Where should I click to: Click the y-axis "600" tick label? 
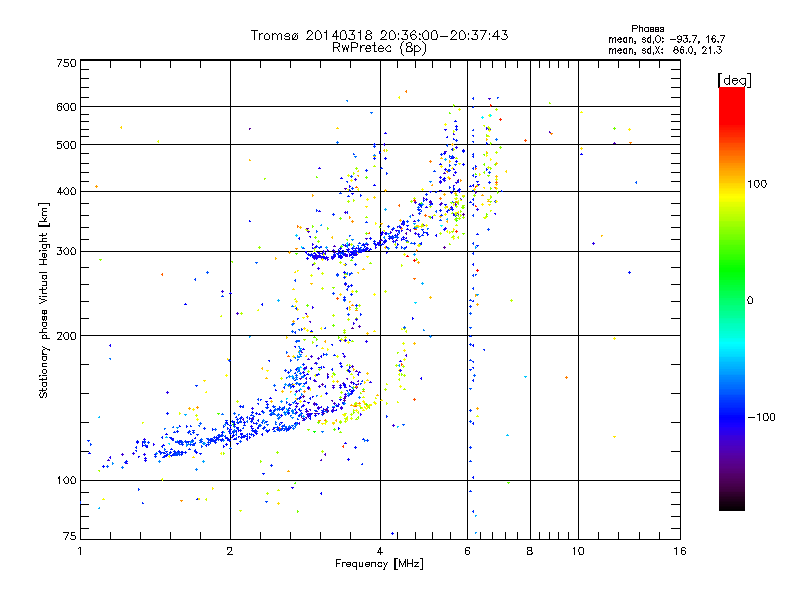pos(66,107)
